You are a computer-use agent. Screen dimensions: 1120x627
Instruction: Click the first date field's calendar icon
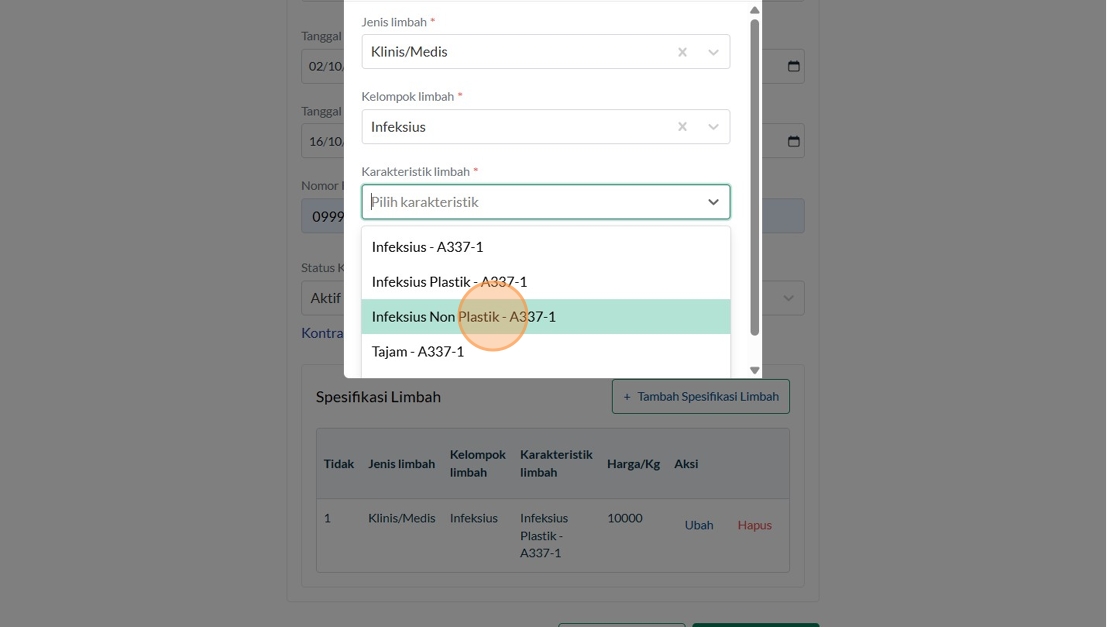(x=794, y=67)
